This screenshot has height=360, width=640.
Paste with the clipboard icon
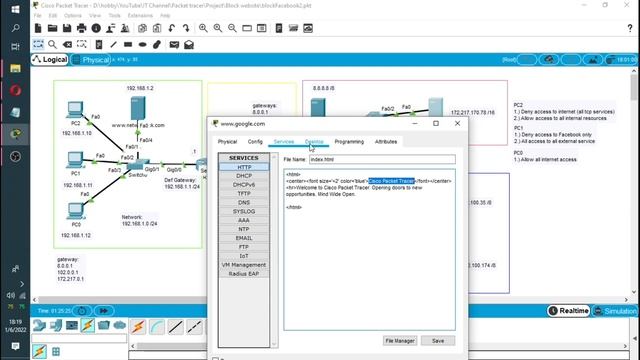[157, 28]
